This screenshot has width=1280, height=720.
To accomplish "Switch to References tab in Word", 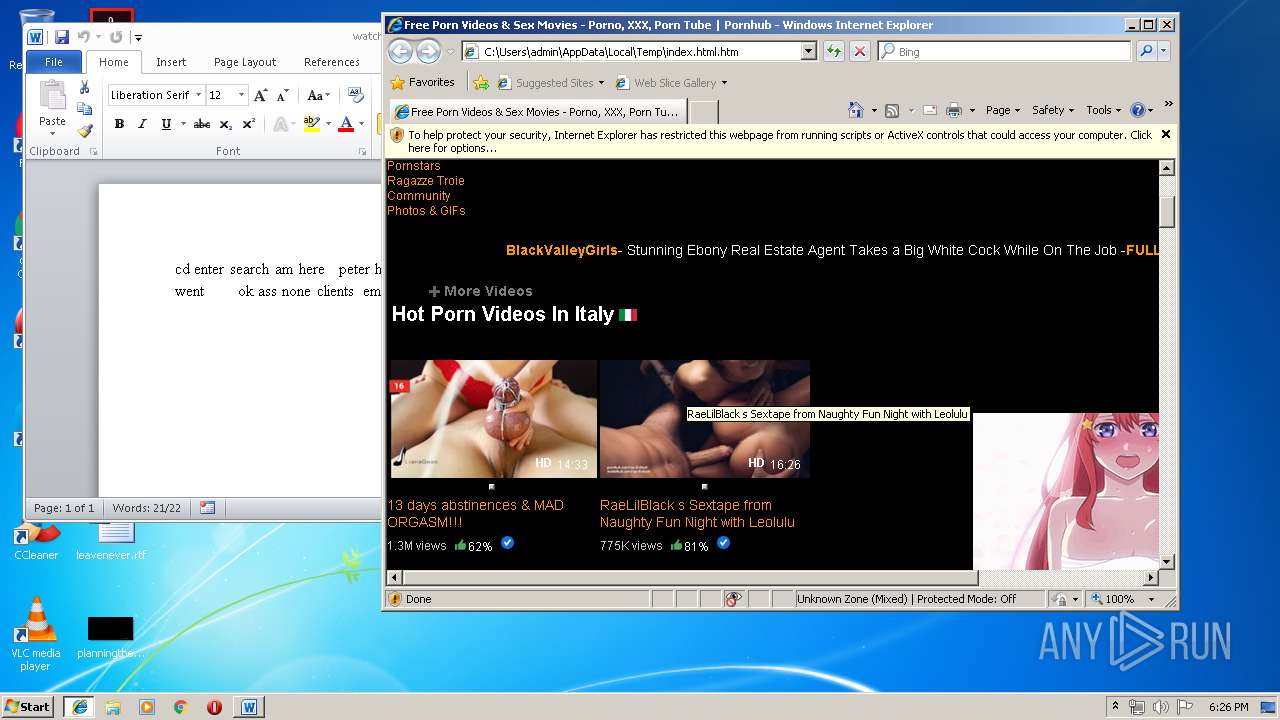I will point(332,62).
